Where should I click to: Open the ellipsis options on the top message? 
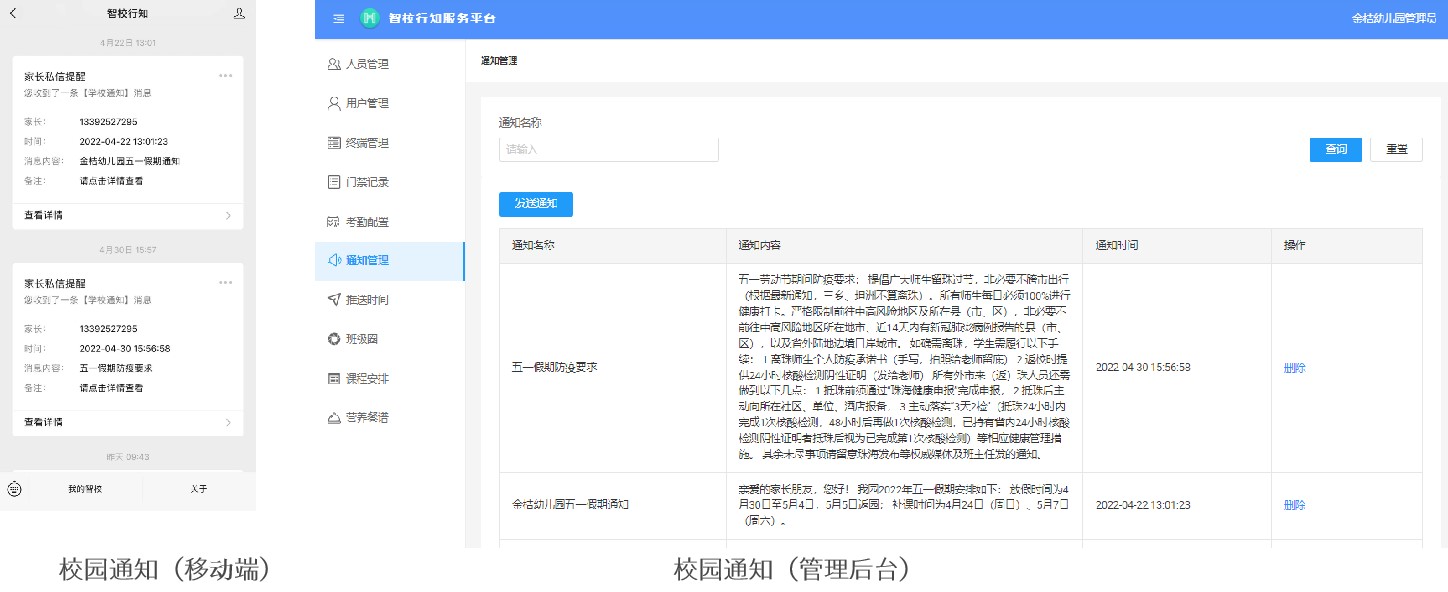(226, 74)
